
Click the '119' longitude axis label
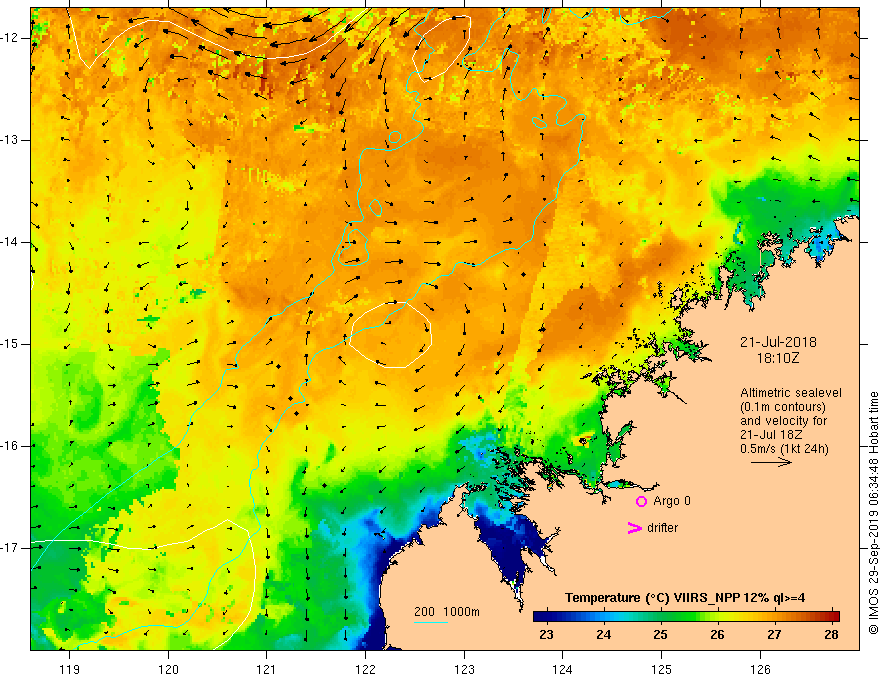tap(70, 669)
